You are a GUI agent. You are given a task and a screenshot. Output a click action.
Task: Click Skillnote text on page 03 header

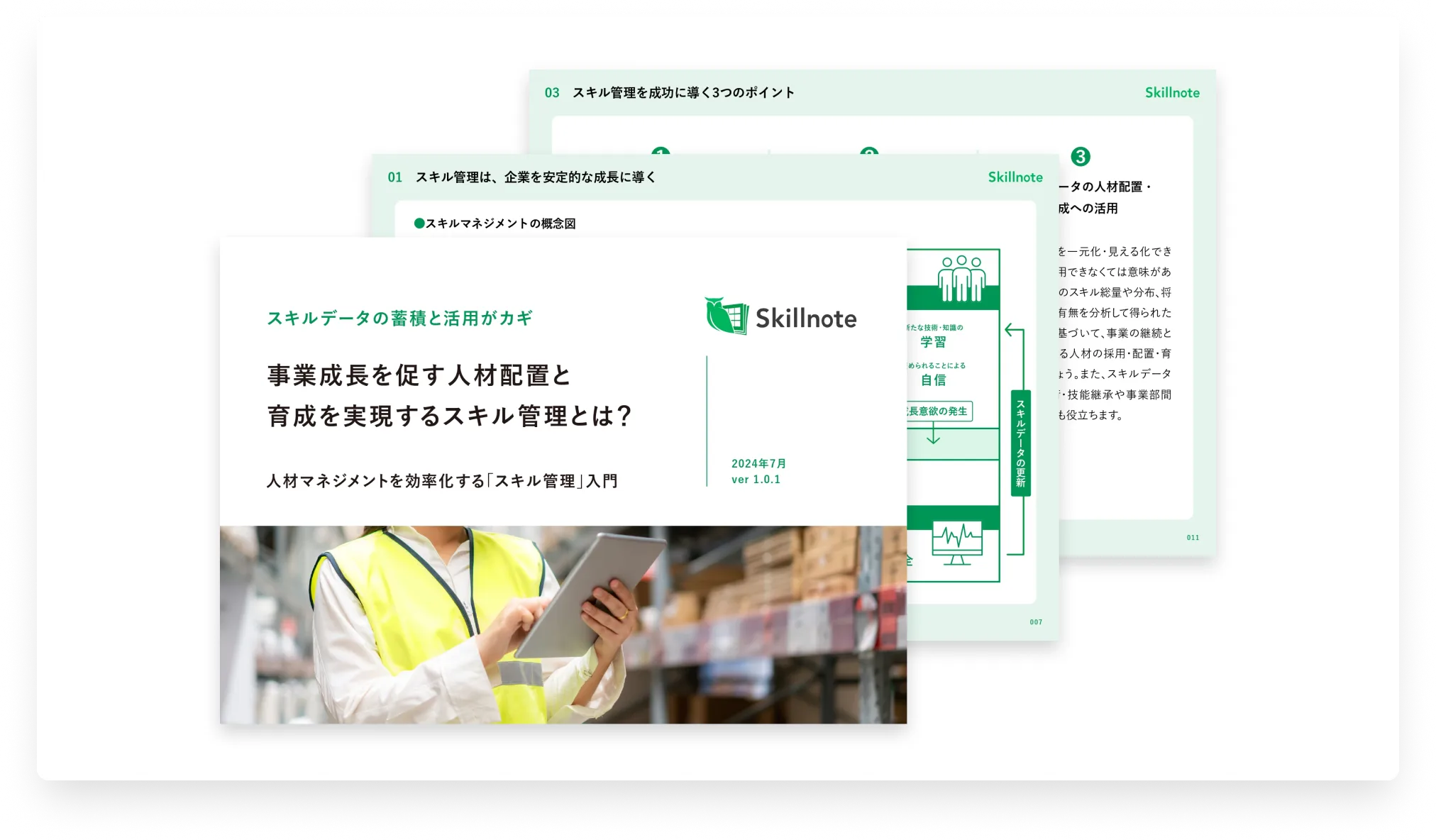pos(1172,93)
